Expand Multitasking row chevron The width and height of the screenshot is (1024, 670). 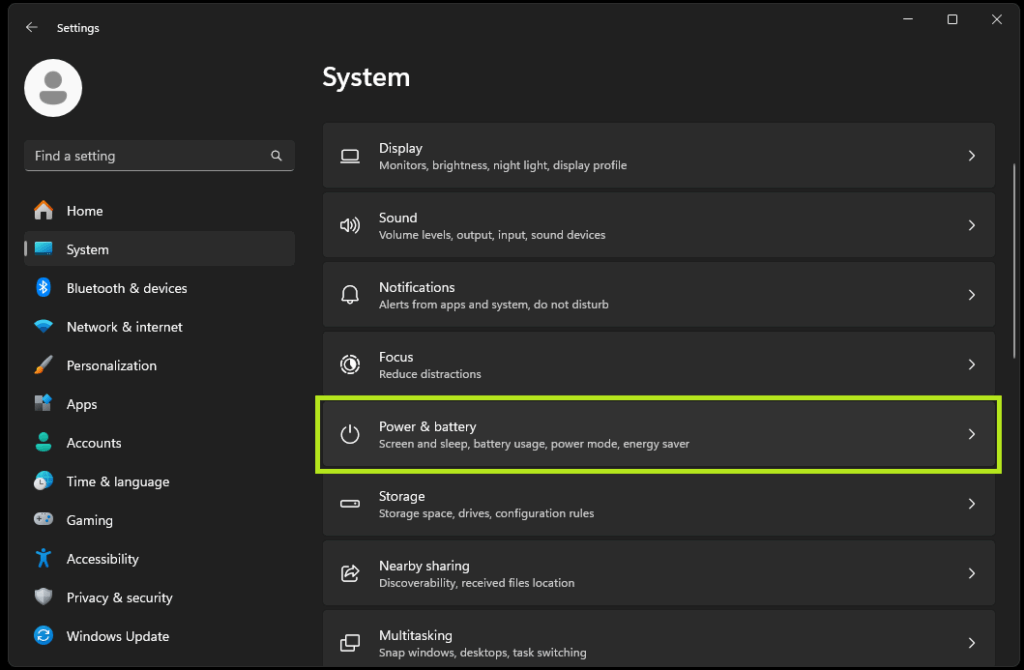tap(972, 643)
